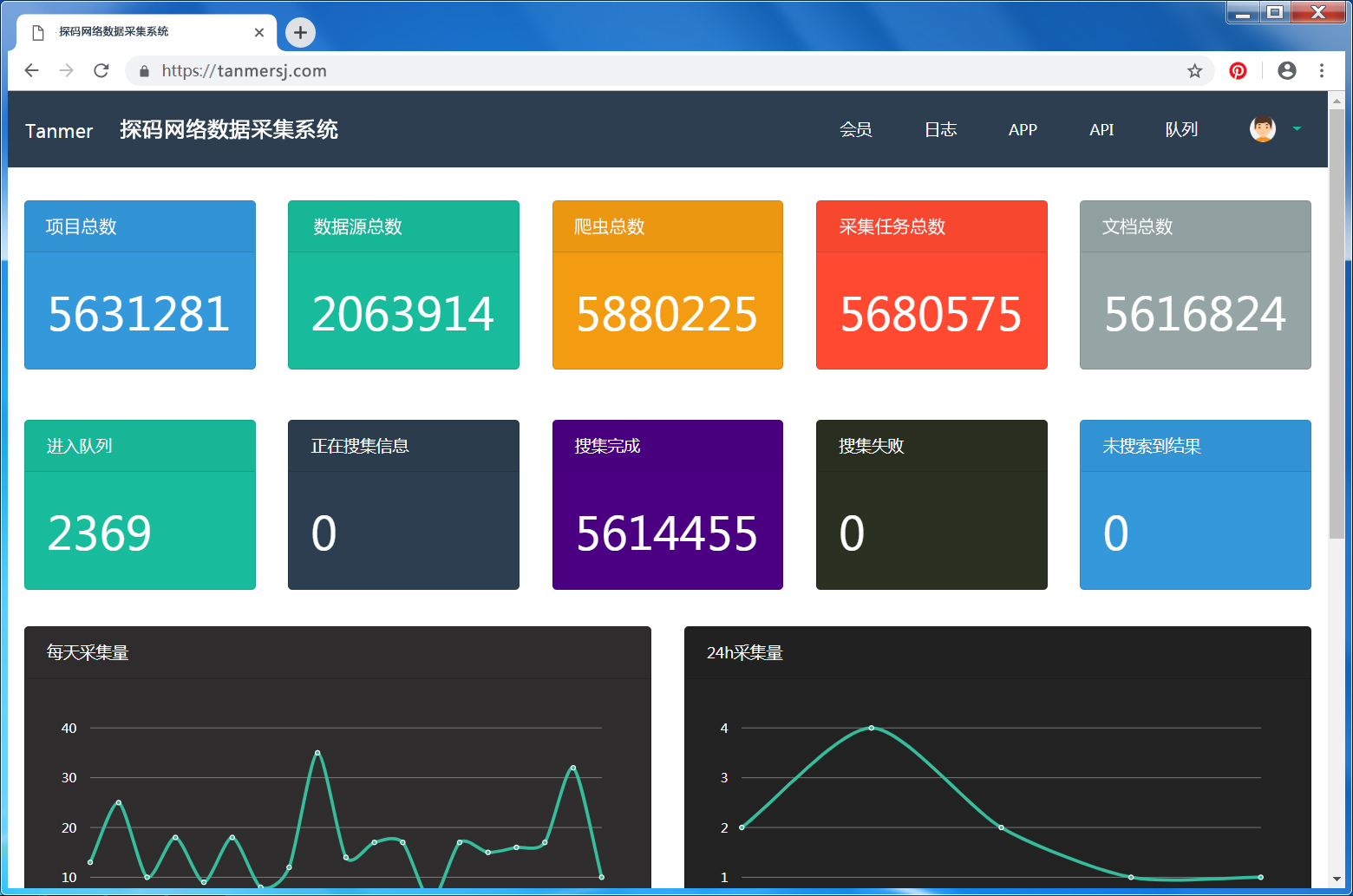
Task: Expand the user dropdown caret
Action: 1297,129
